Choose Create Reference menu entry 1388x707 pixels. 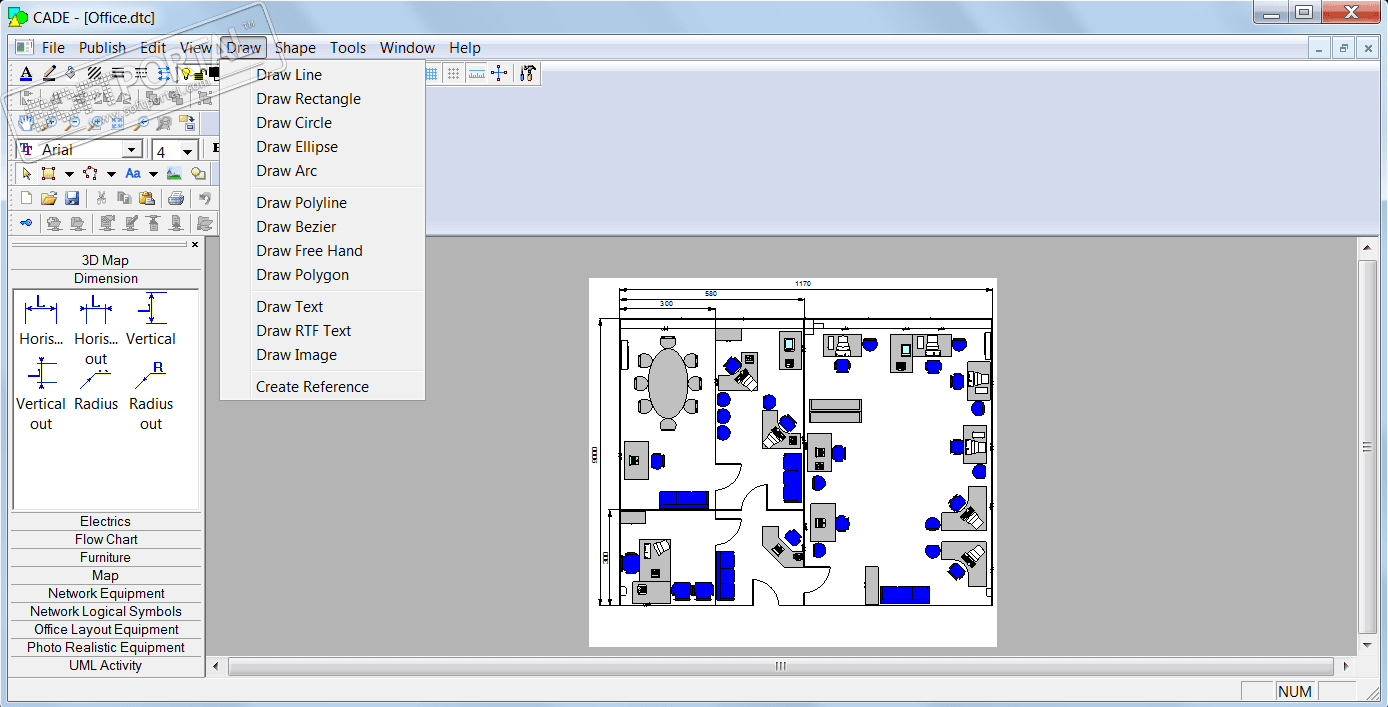323,386
